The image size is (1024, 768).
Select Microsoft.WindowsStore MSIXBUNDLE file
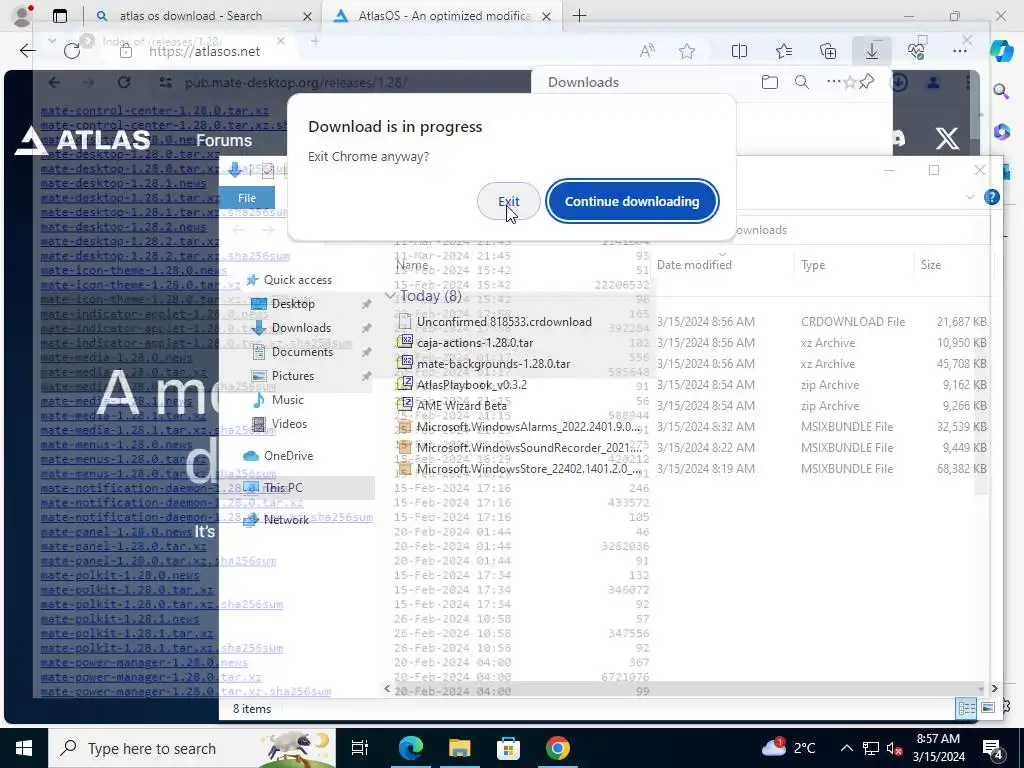(528, 469)
